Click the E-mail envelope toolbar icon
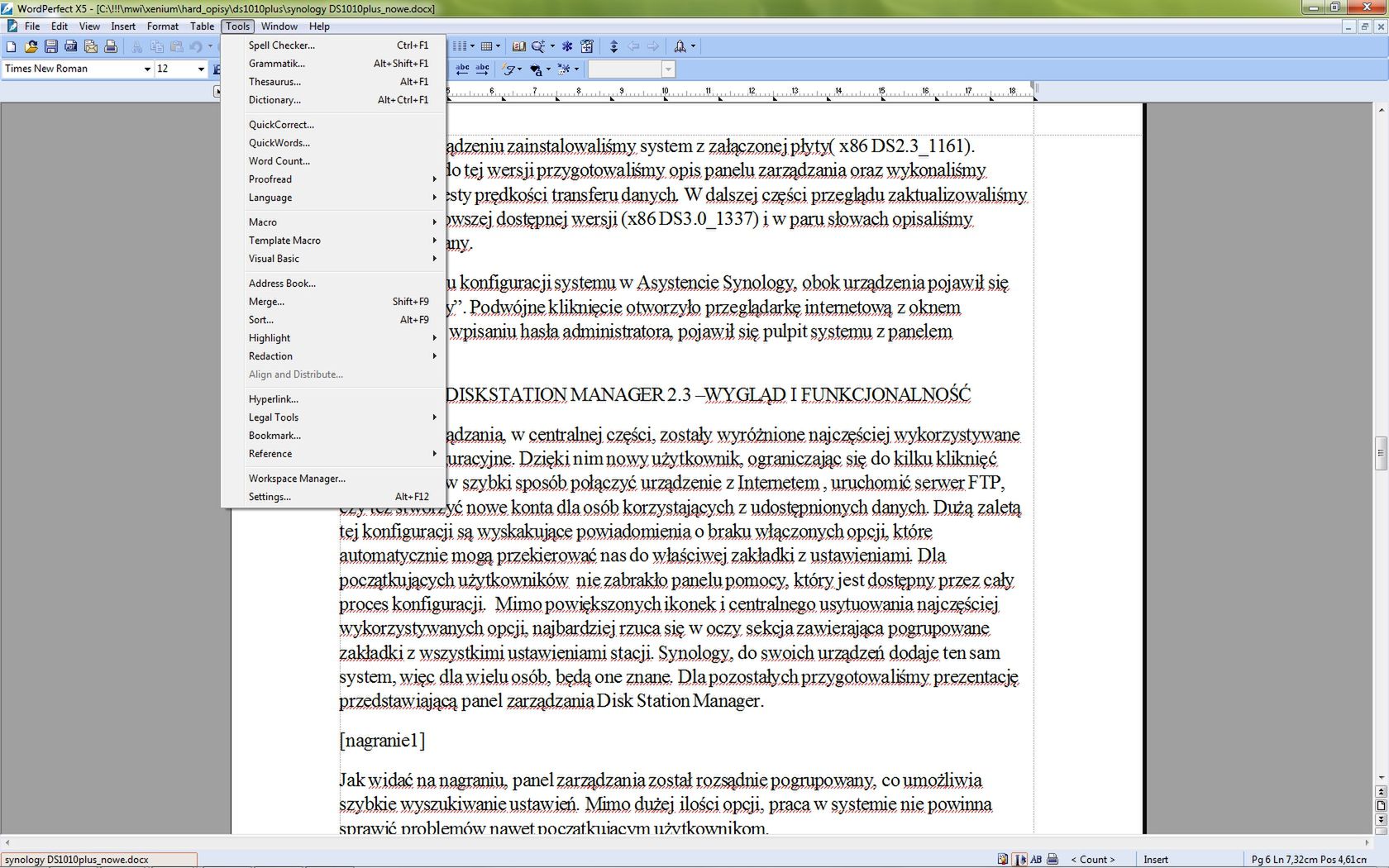1389x868 pixels. (91, 46)
